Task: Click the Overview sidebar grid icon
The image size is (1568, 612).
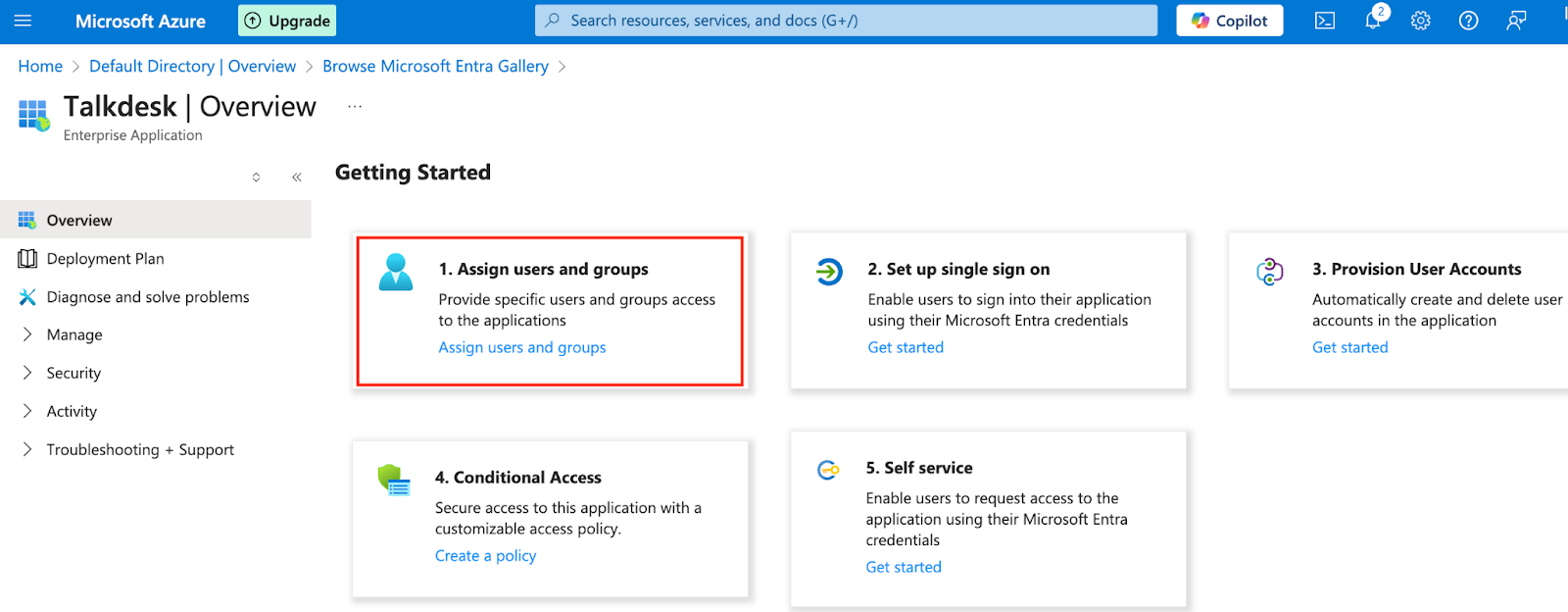Action: 26,220
